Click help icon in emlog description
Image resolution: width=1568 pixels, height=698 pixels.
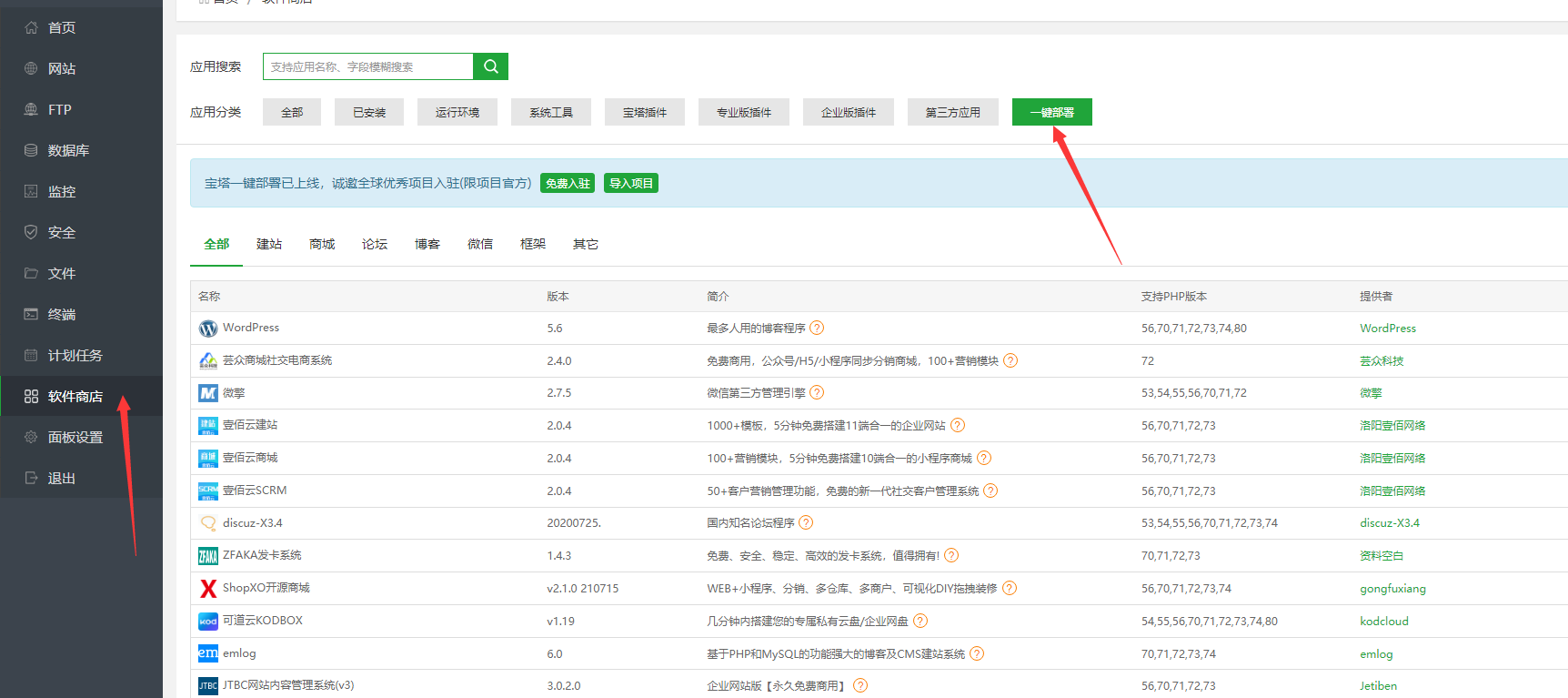pos(977,653)
